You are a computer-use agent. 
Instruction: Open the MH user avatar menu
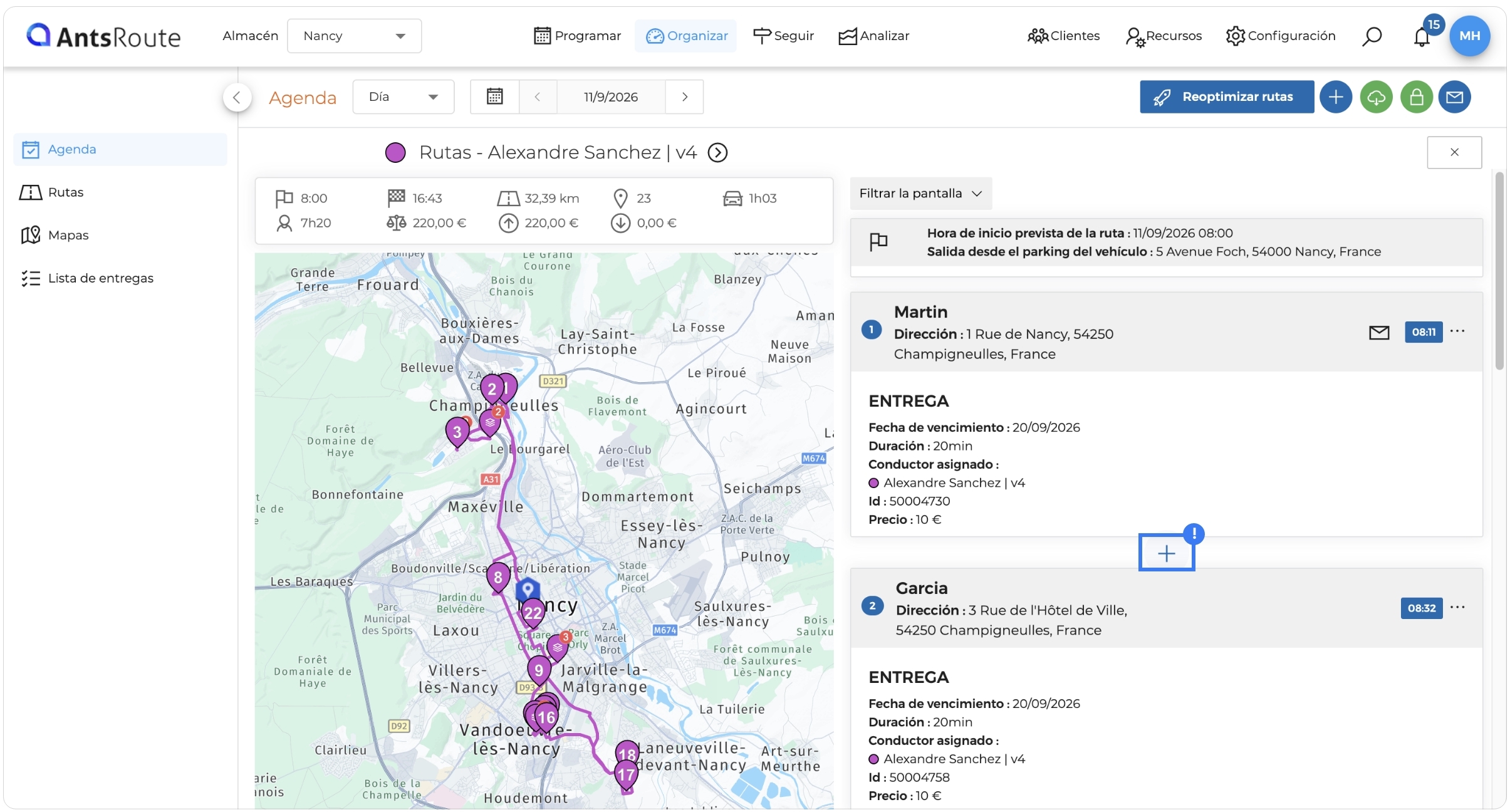[x=1469, y=36]
